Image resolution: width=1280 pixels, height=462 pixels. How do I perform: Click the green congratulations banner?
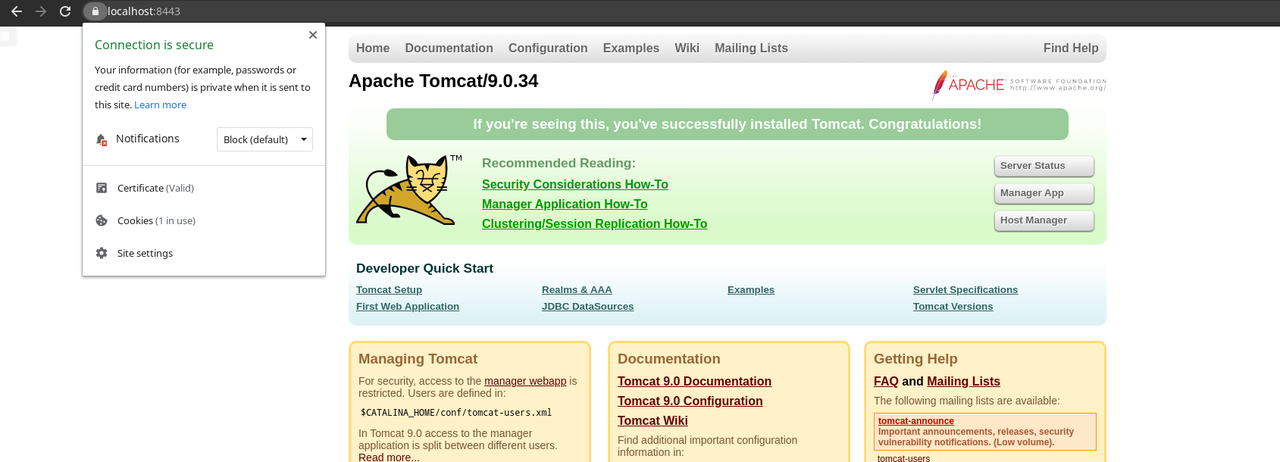click(727, 124)
